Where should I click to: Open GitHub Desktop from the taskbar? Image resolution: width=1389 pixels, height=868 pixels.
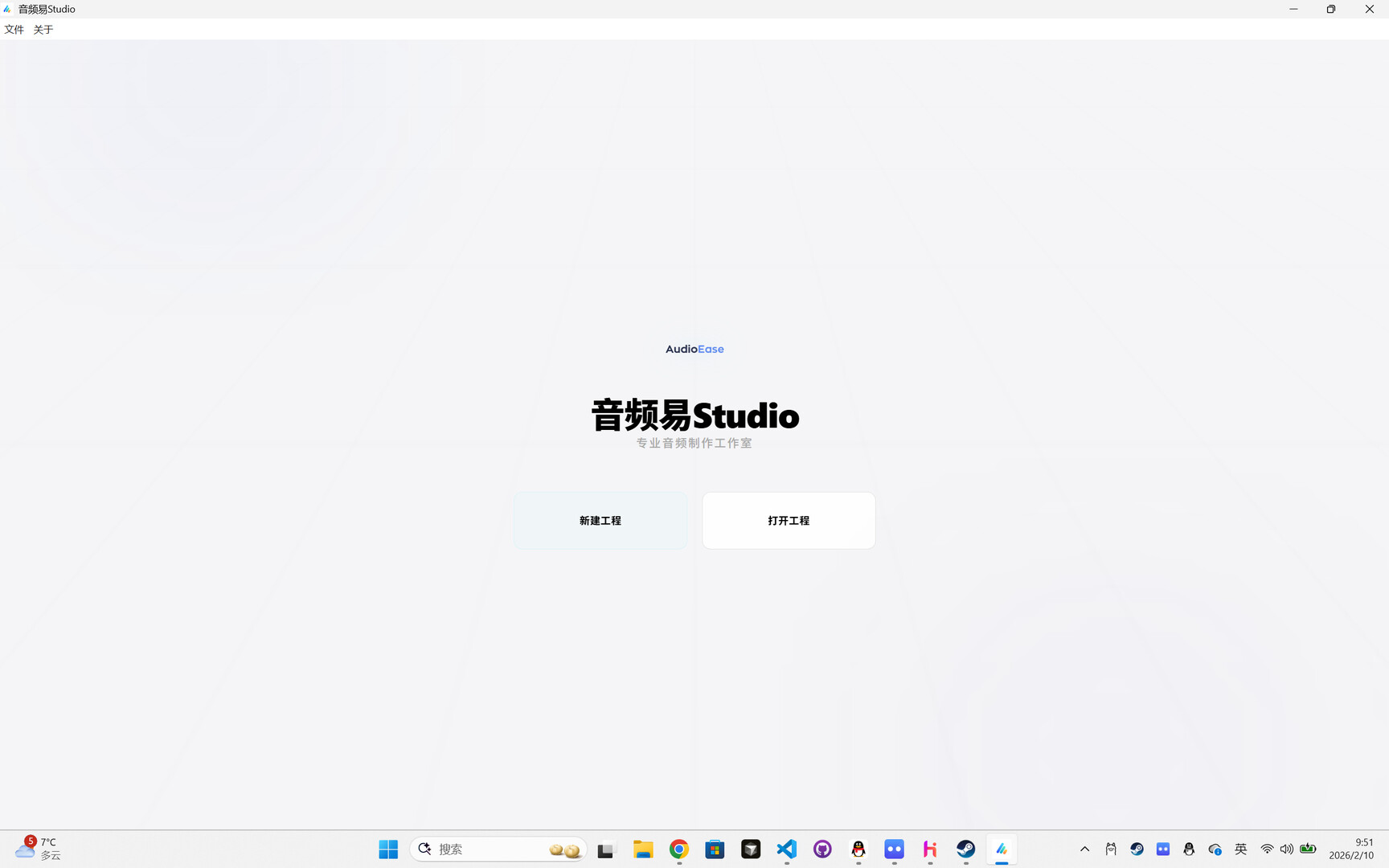click(x=822, y=849)
